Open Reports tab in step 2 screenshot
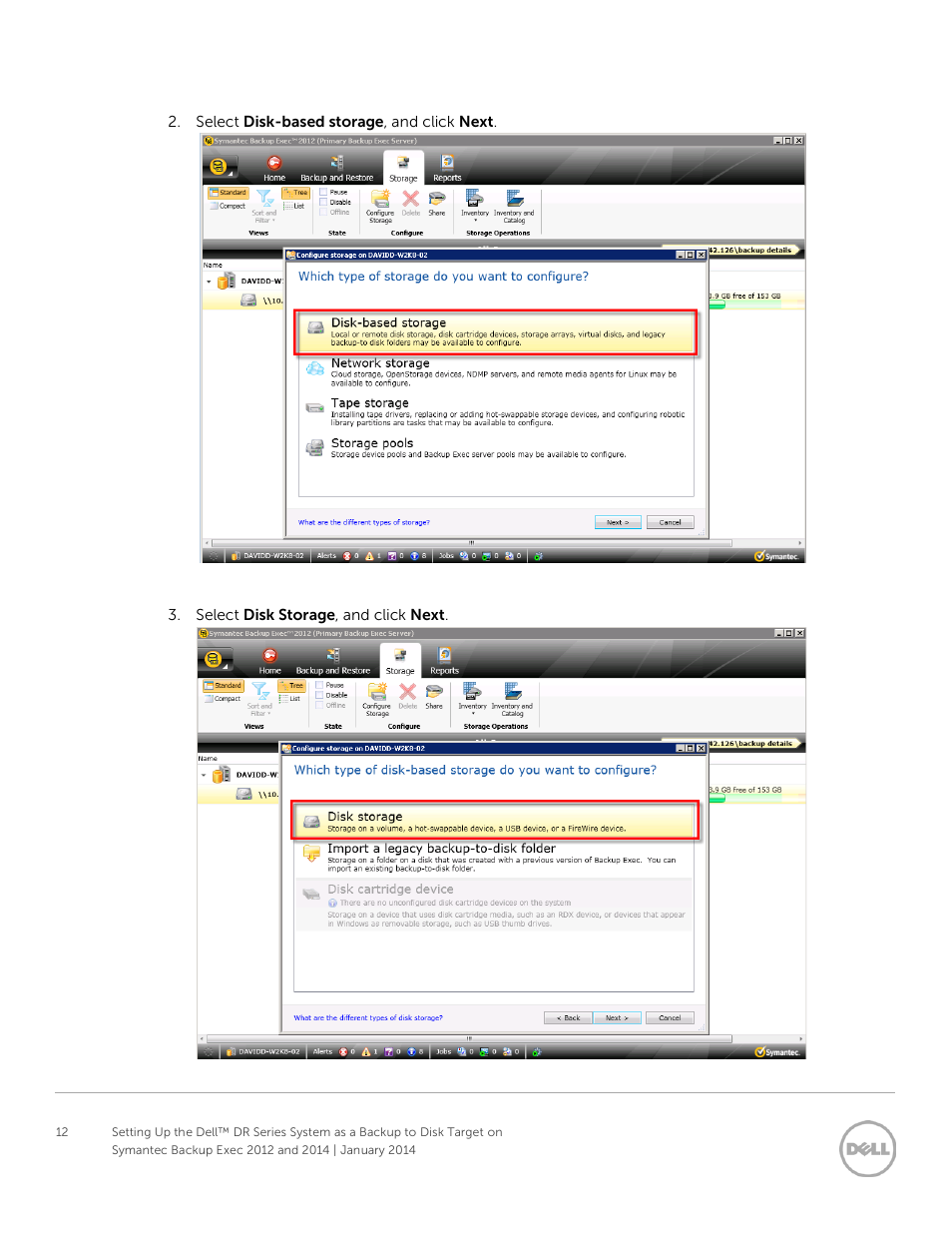952x1233 pixels. coord(447,169)
